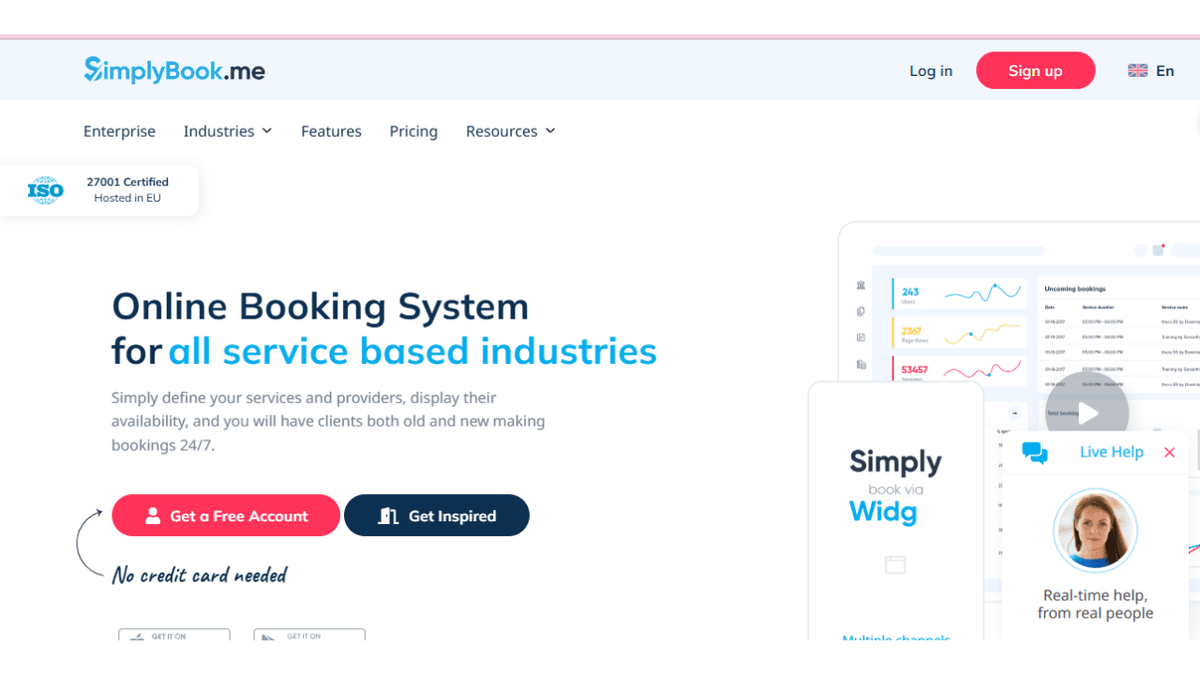Click the "Upcoming bookings" heading
The width and height of the screenshot is (1200, 675).
pos(1075,289)
